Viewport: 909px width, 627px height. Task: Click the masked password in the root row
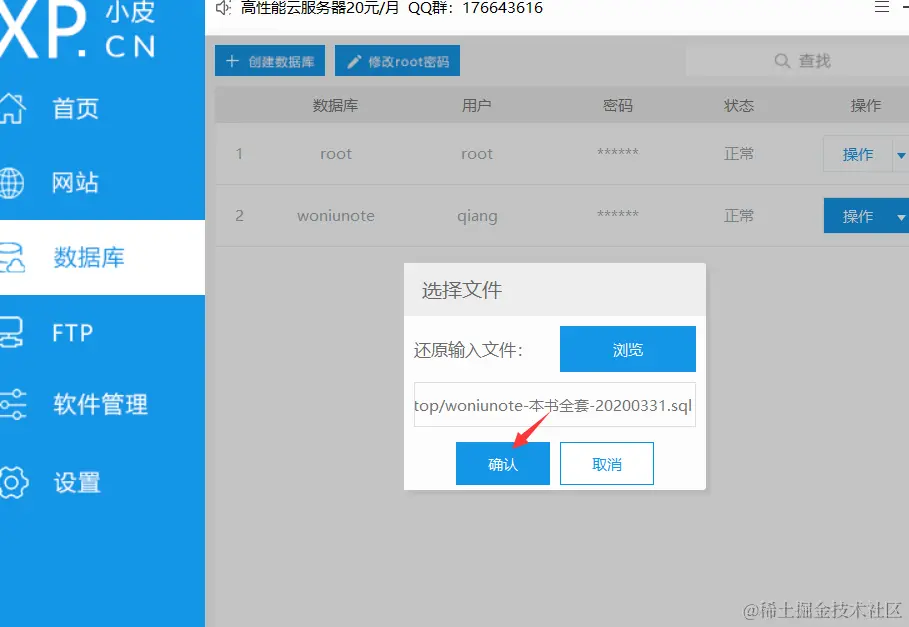click(x=618, y=152)
